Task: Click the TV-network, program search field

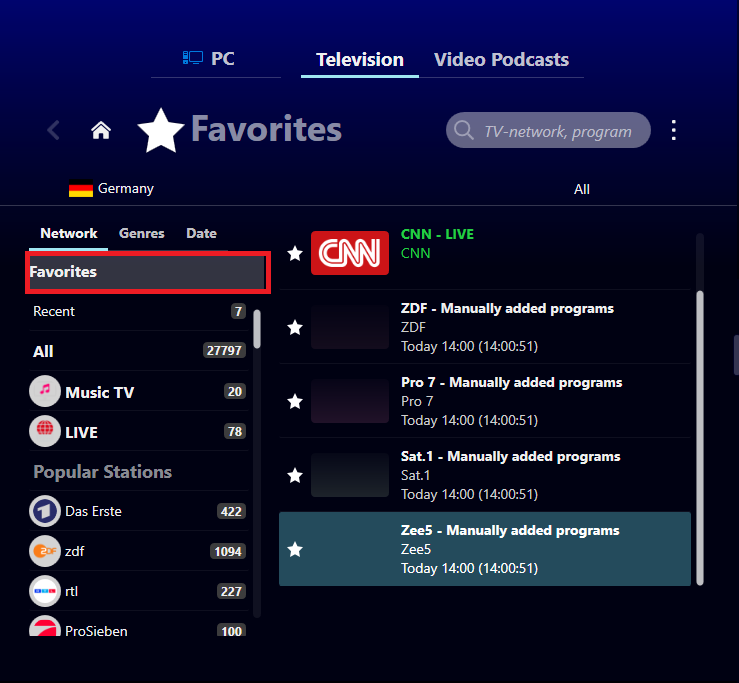Action: (548, 130)
